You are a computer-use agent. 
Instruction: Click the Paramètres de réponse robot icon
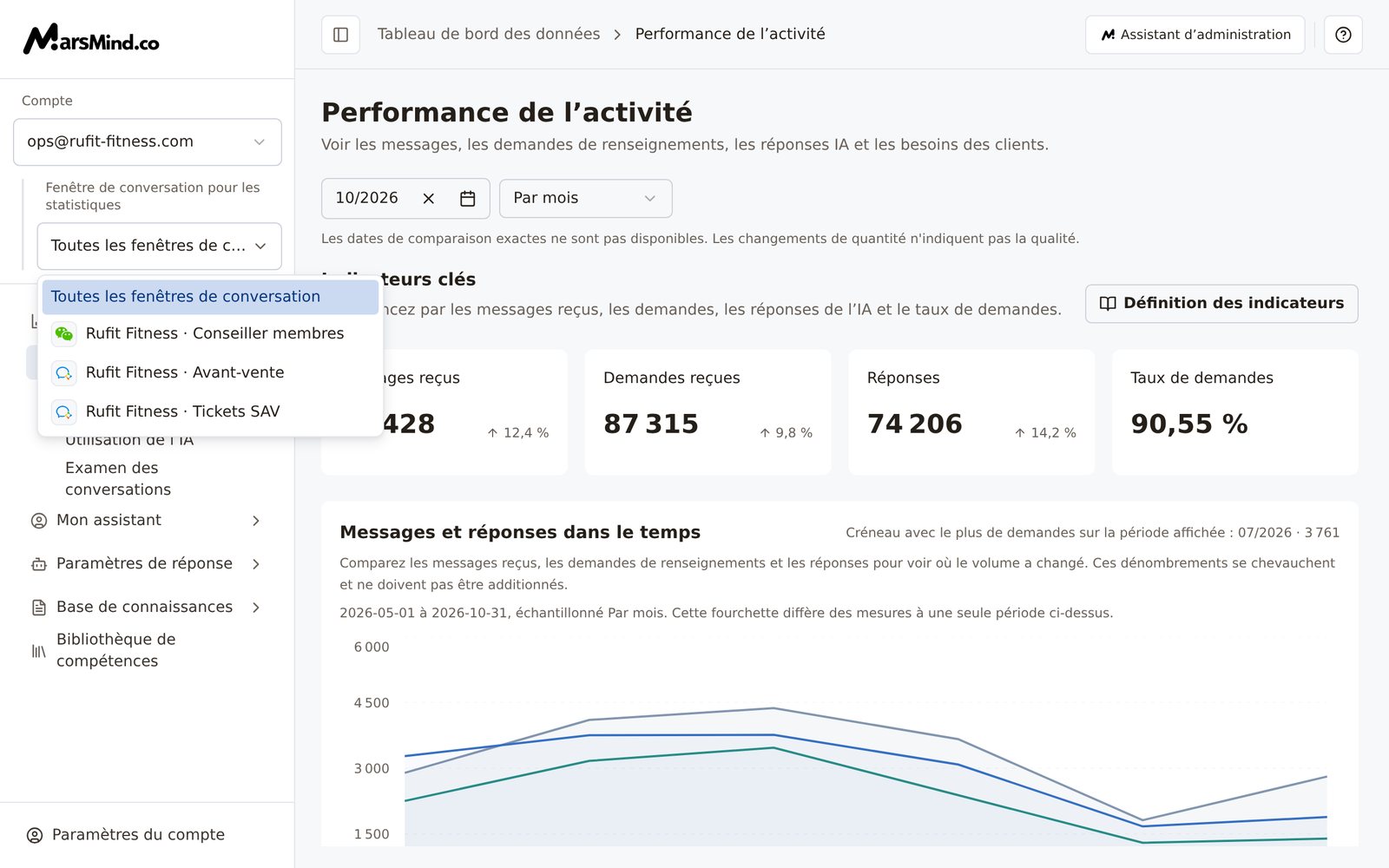[39, 564]
